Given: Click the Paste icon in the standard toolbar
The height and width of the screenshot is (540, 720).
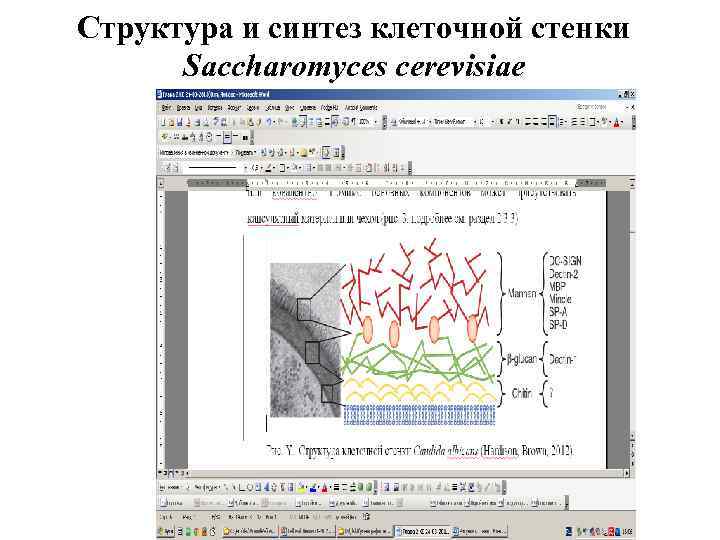Looking at the screenshot, I should [251, 122].
